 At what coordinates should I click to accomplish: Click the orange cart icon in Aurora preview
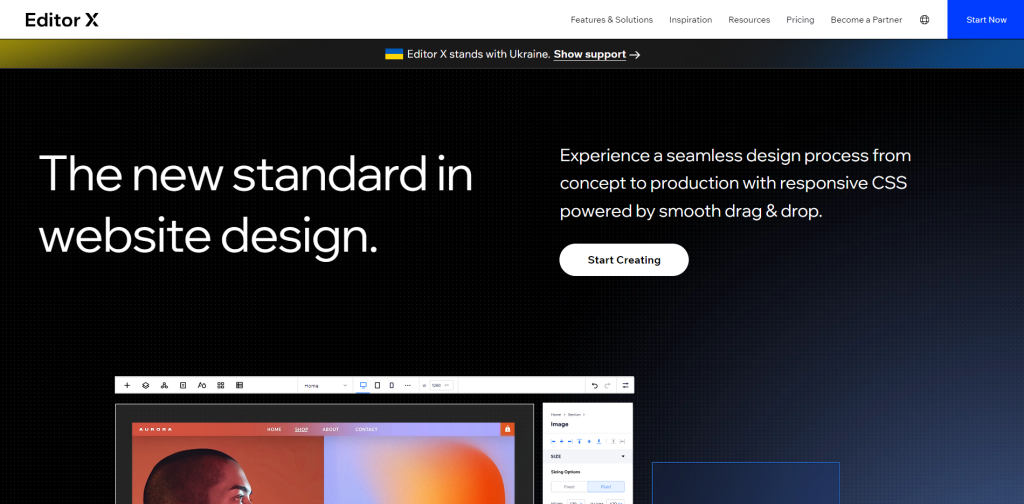(507, 429)
